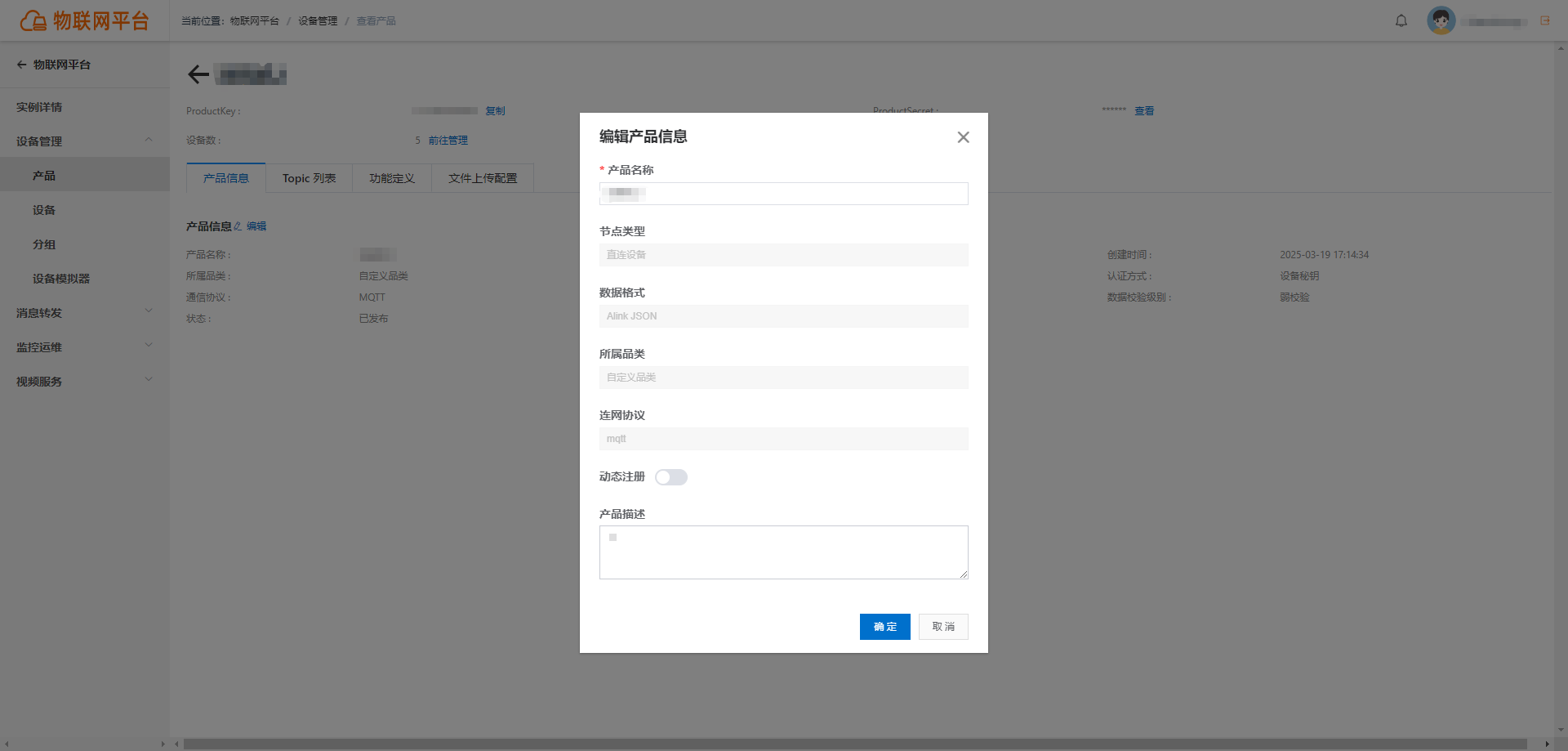The image size is (1568, 751).
Task: Expand the 视频服务 sidebar menu
Action: [x=149, y=380]
